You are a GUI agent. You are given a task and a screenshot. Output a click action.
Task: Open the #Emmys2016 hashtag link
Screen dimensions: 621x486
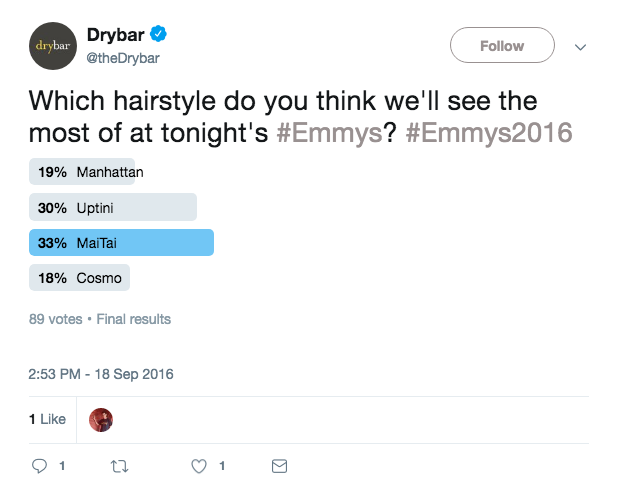(x=490, y=132)
